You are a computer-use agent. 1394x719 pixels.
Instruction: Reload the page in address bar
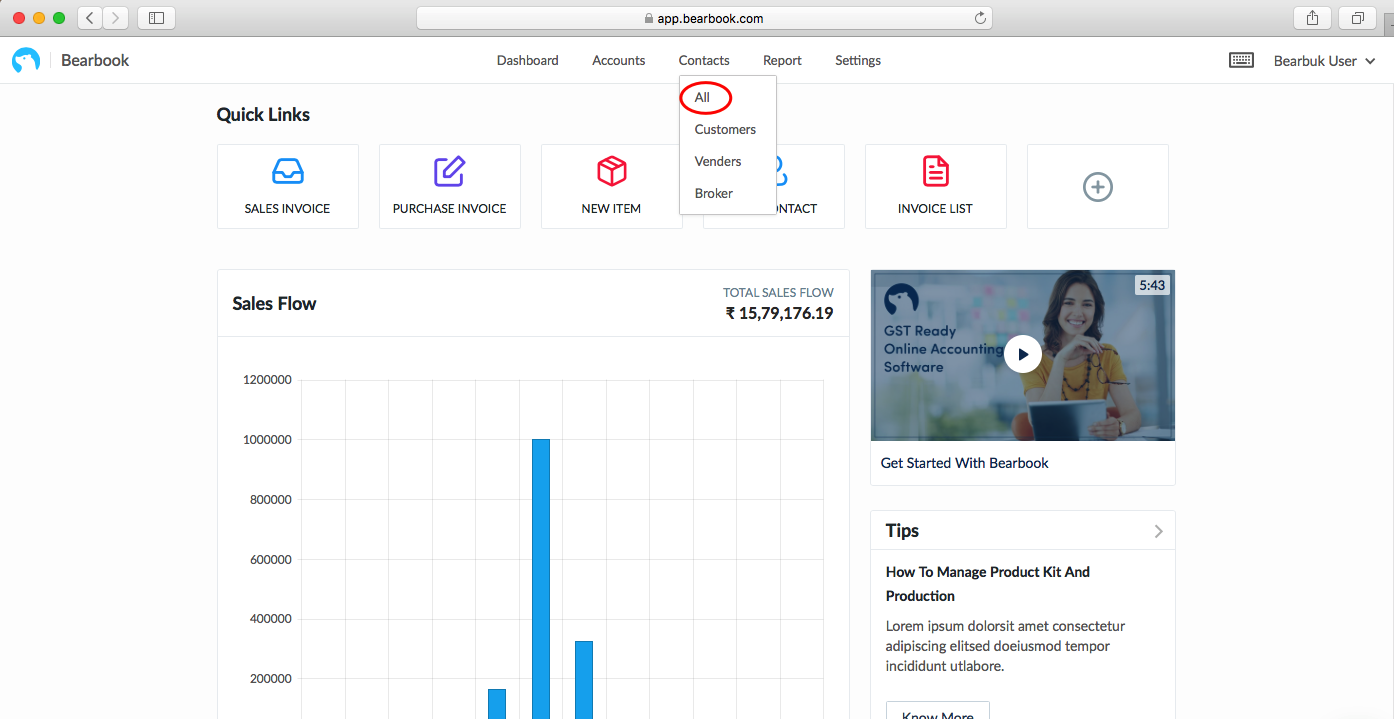pyautogui.click(x=980, y=18)
